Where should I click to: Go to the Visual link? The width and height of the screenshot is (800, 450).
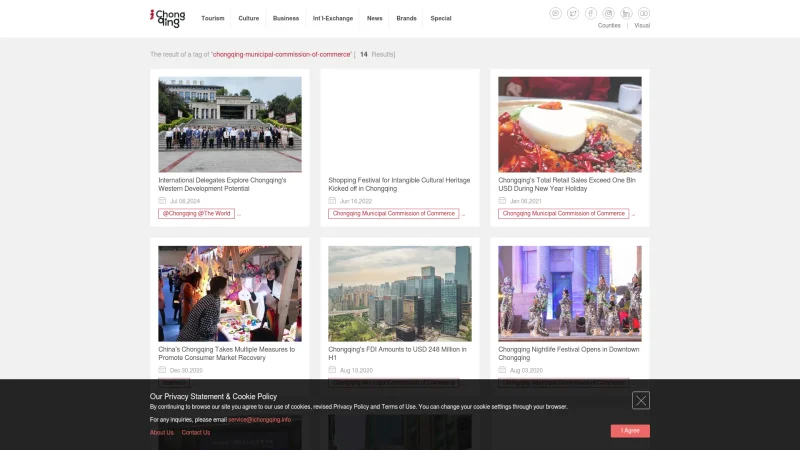click(x=642, y=26)
